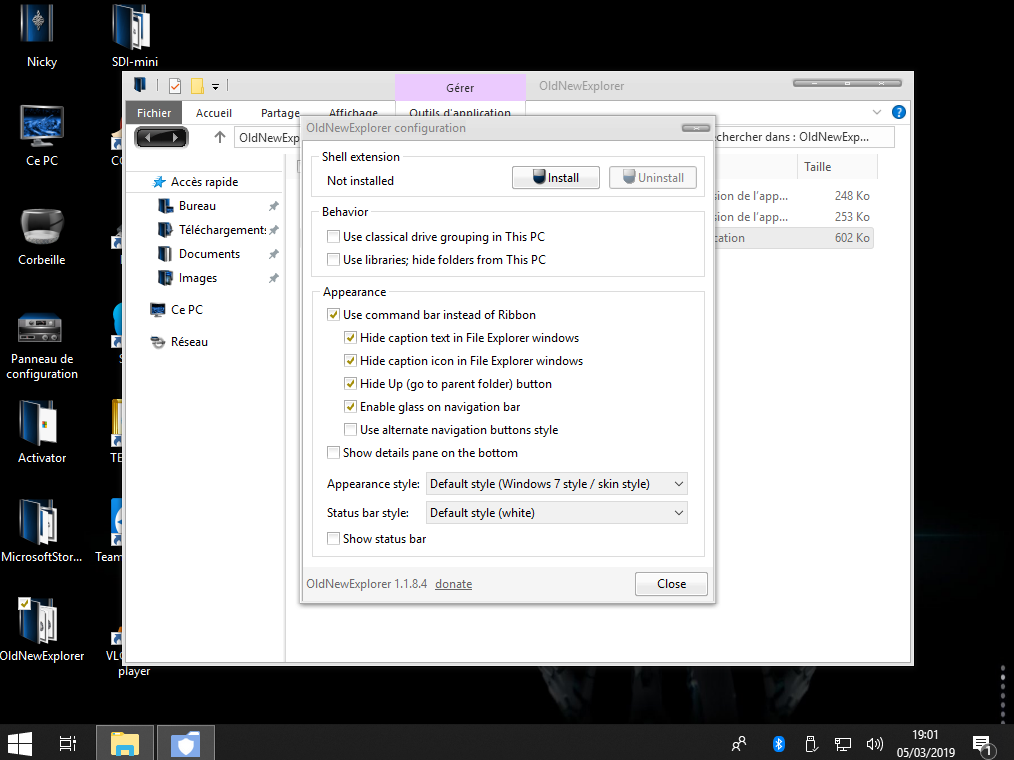
Task: Enable classical drive grouping in This PC
Action: point(333,237)
